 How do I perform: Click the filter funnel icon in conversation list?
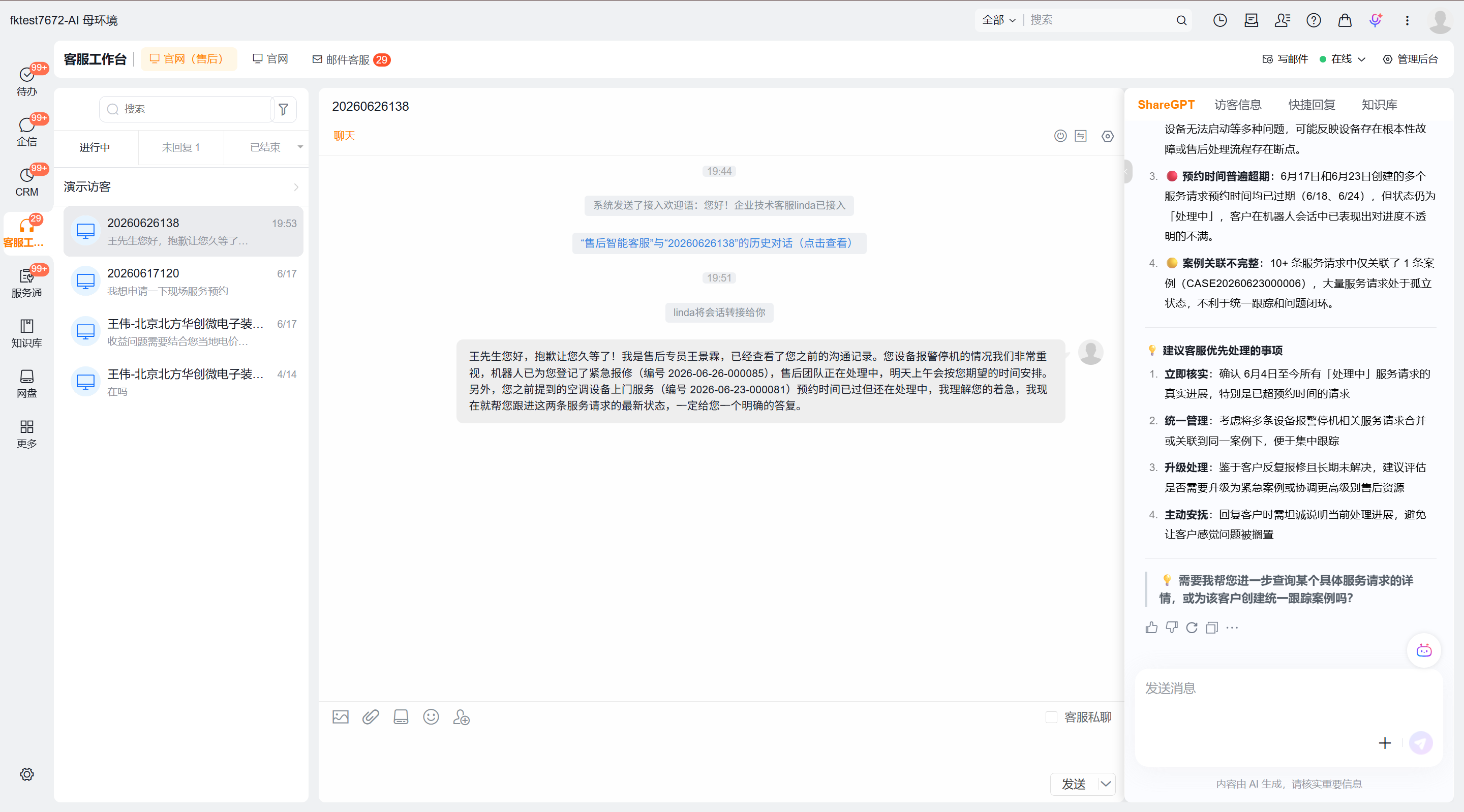pos(283,109)
